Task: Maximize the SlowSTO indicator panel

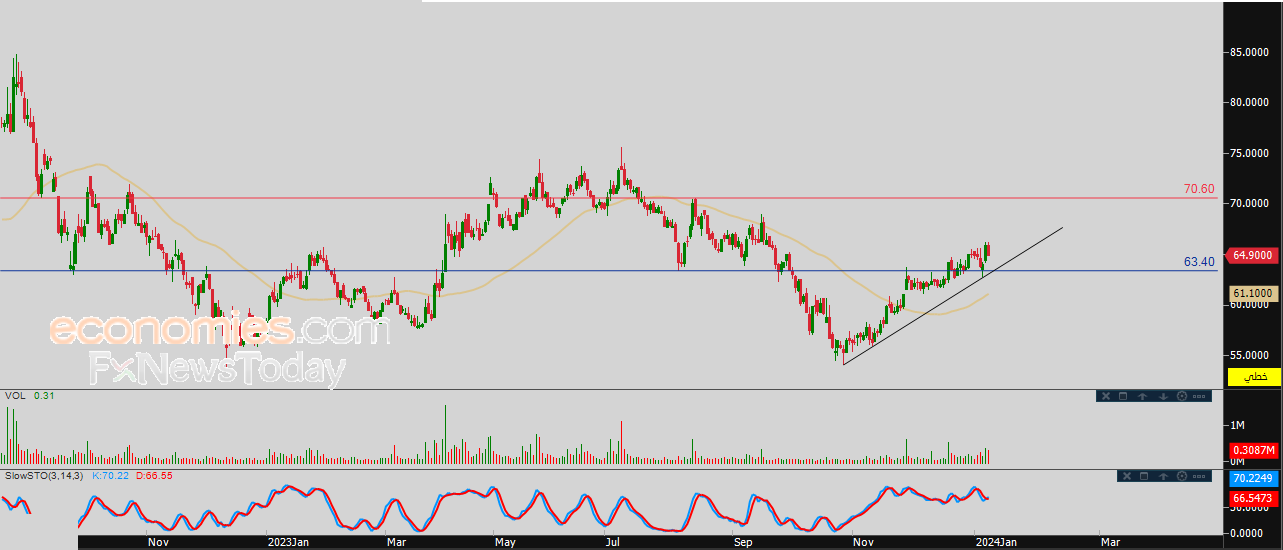Action: (1144, 476)
